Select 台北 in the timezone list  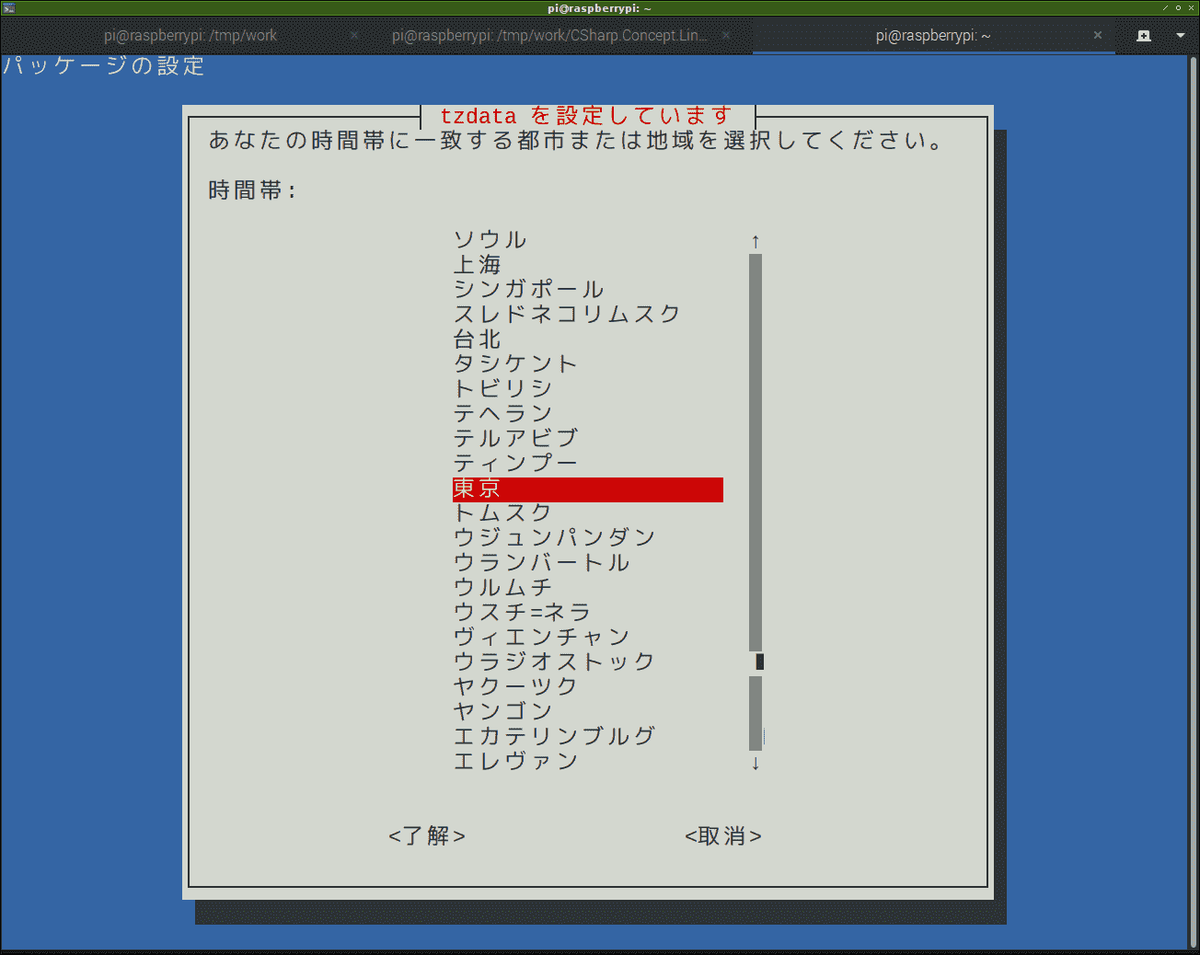(478, 340)
